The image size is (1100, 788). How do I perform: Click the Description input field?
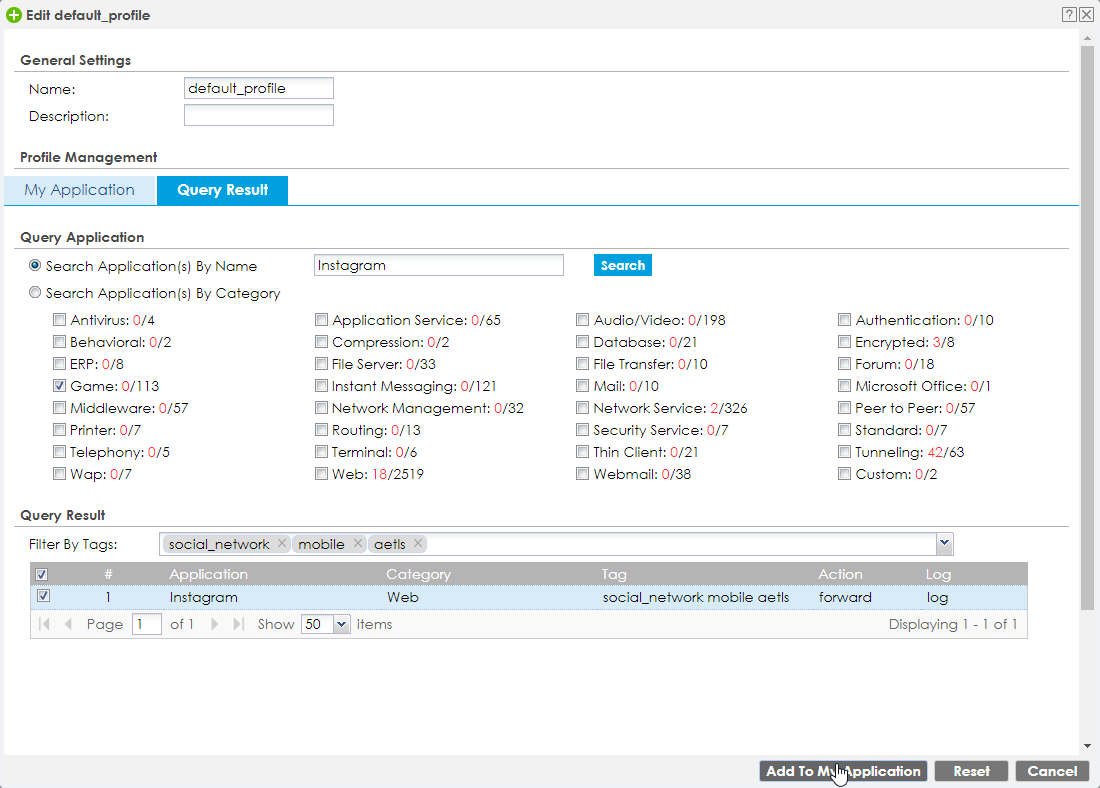pos(258,116)
